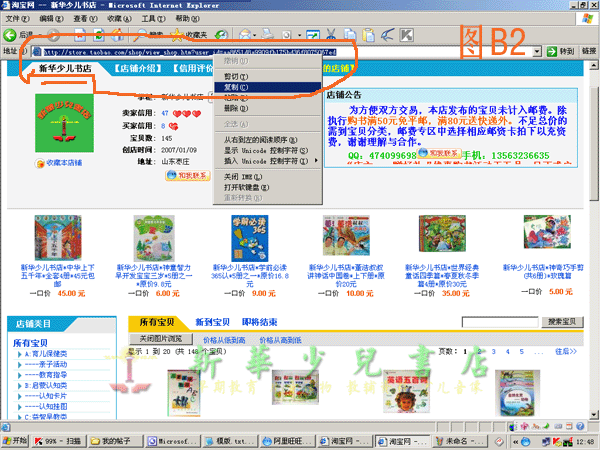Expand the ----亲子活动 category

coord(46,365)
